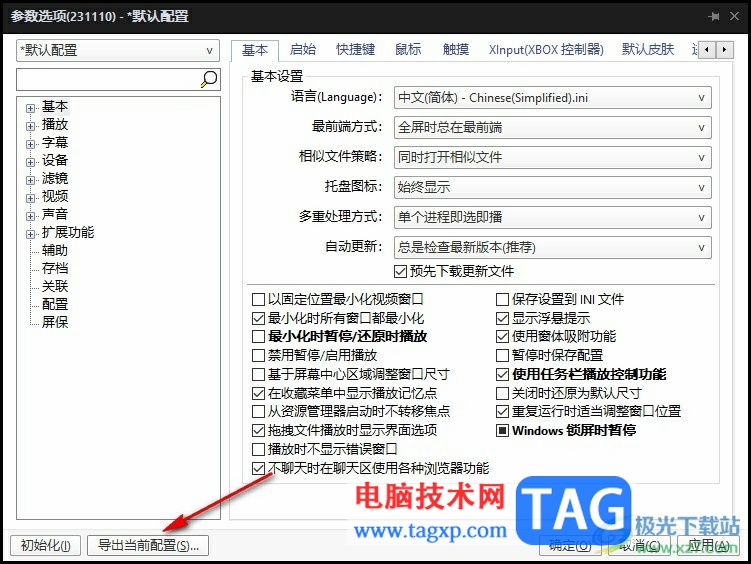The image size is (751, 564).
Task: Click the 应用(A) button
Action: [708, 545]
